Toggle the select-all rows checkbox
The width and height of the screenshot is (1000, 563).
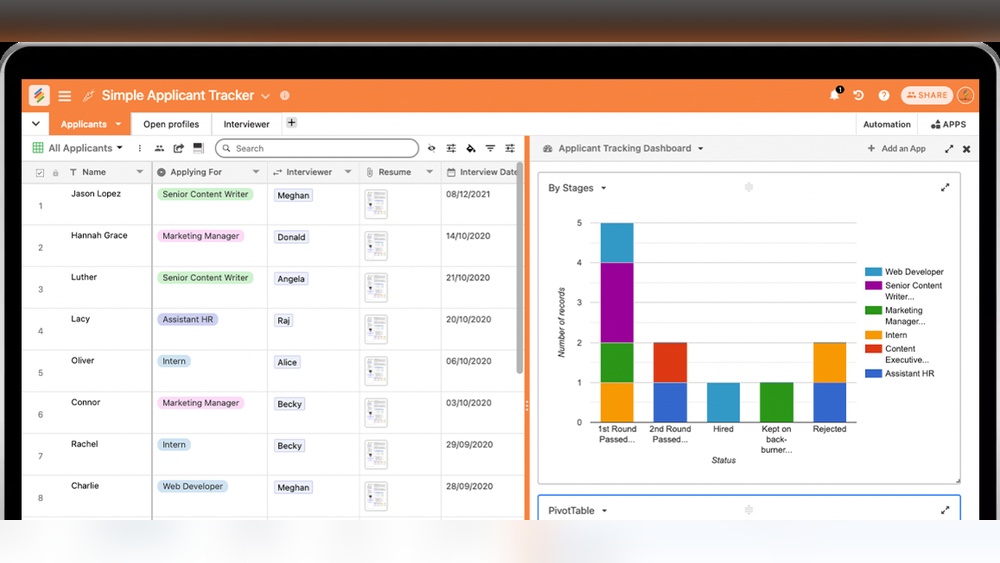coord(40,172)
